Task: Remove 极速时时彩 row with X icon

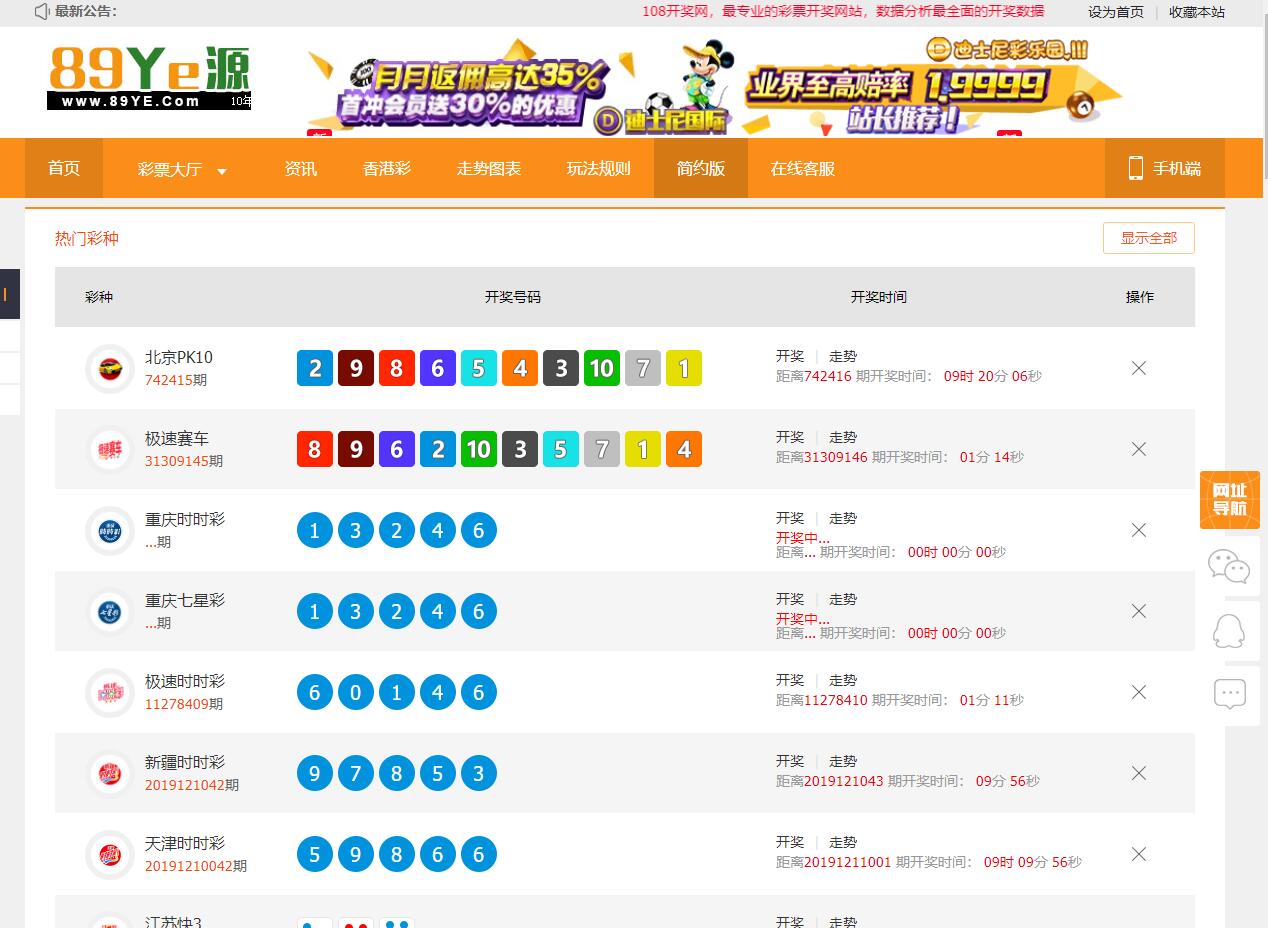Action: tap(1139, 692)
